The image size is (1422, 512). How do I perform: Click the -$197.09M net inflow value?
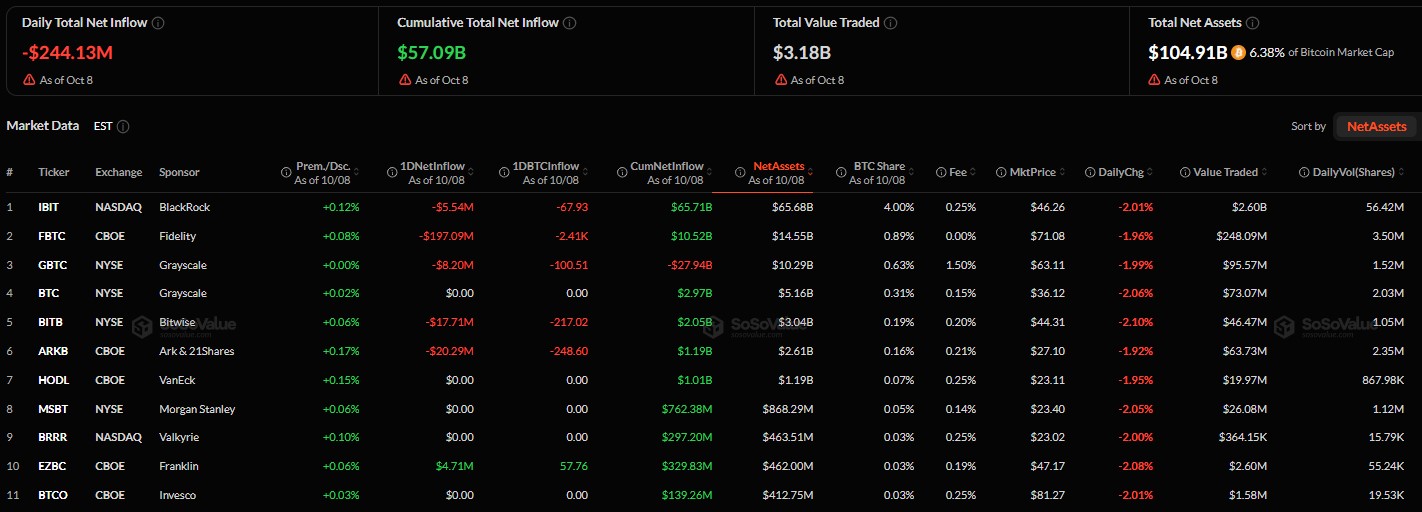(445, 236)
